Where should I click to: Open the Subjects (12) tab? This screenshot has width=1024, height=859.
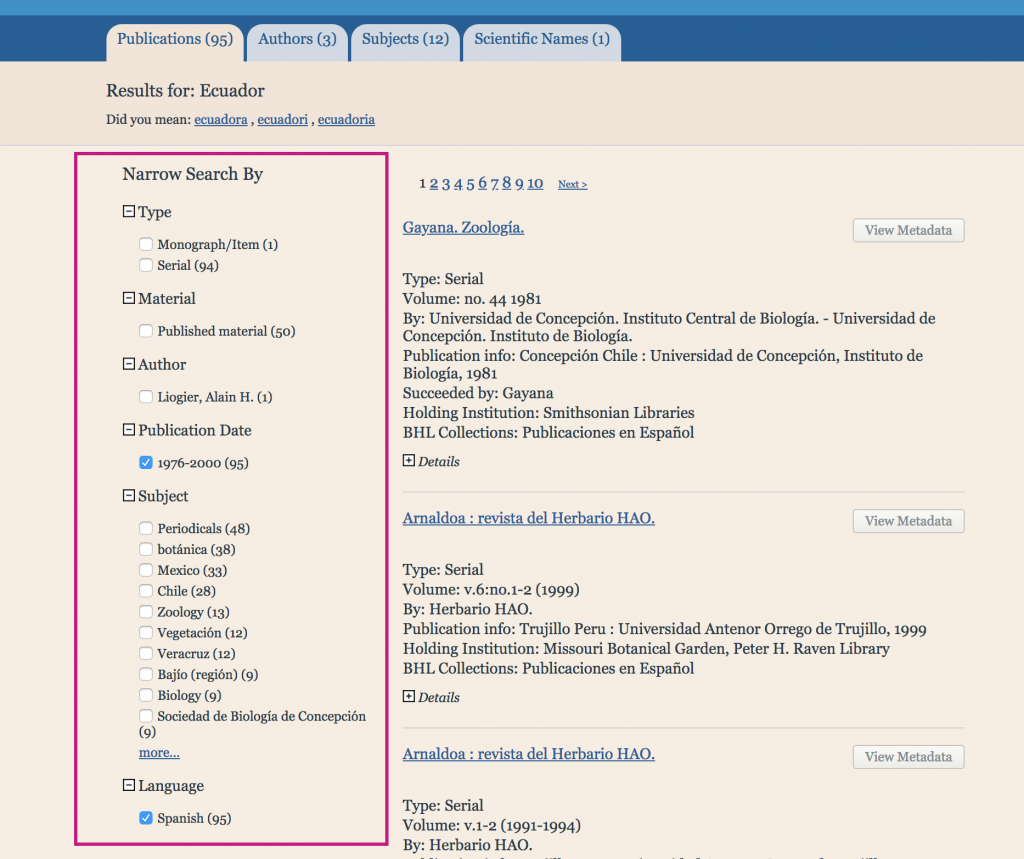[x=405, y=38]
